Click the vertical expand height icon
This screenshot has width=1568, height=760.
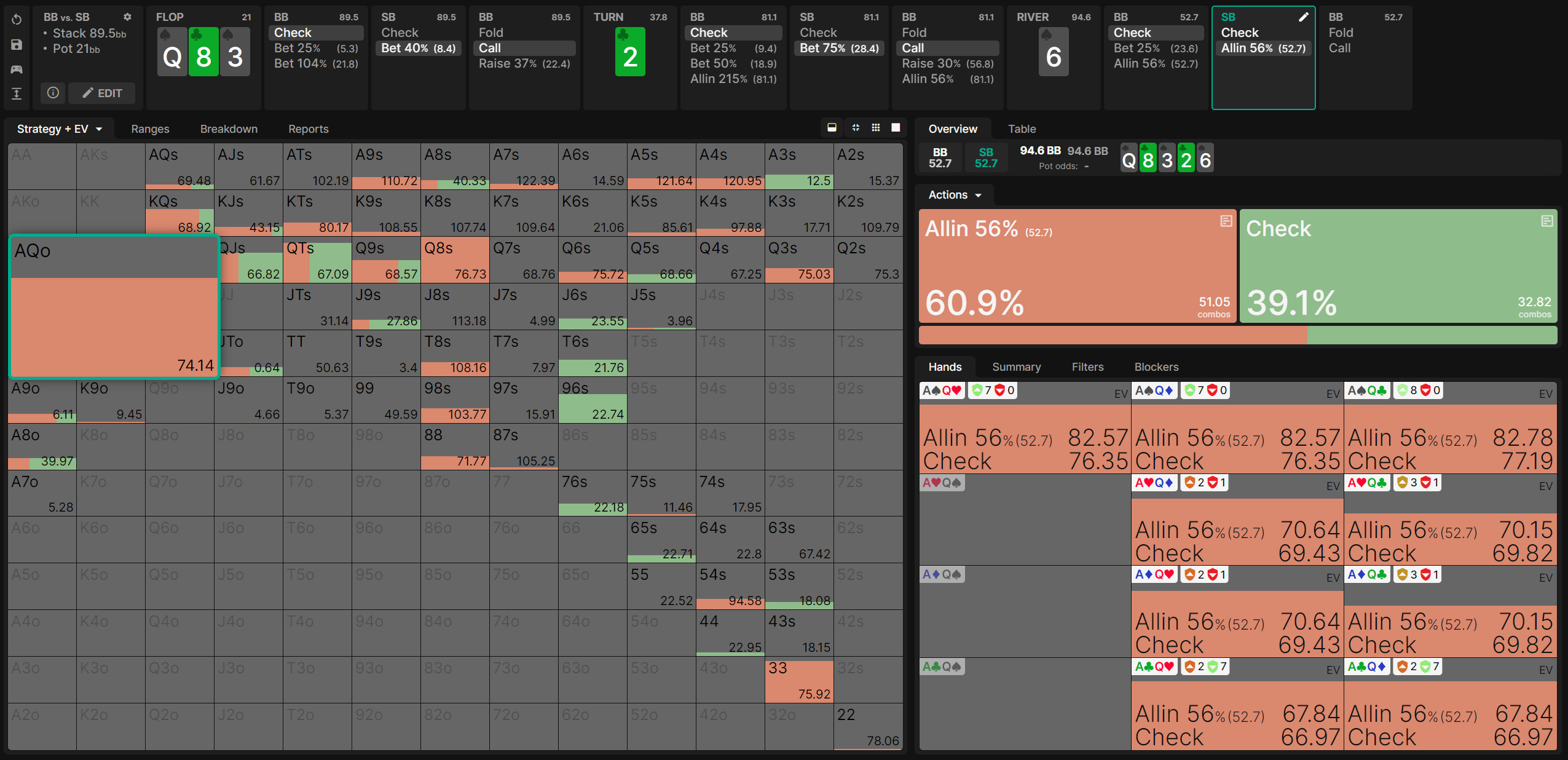17,93
